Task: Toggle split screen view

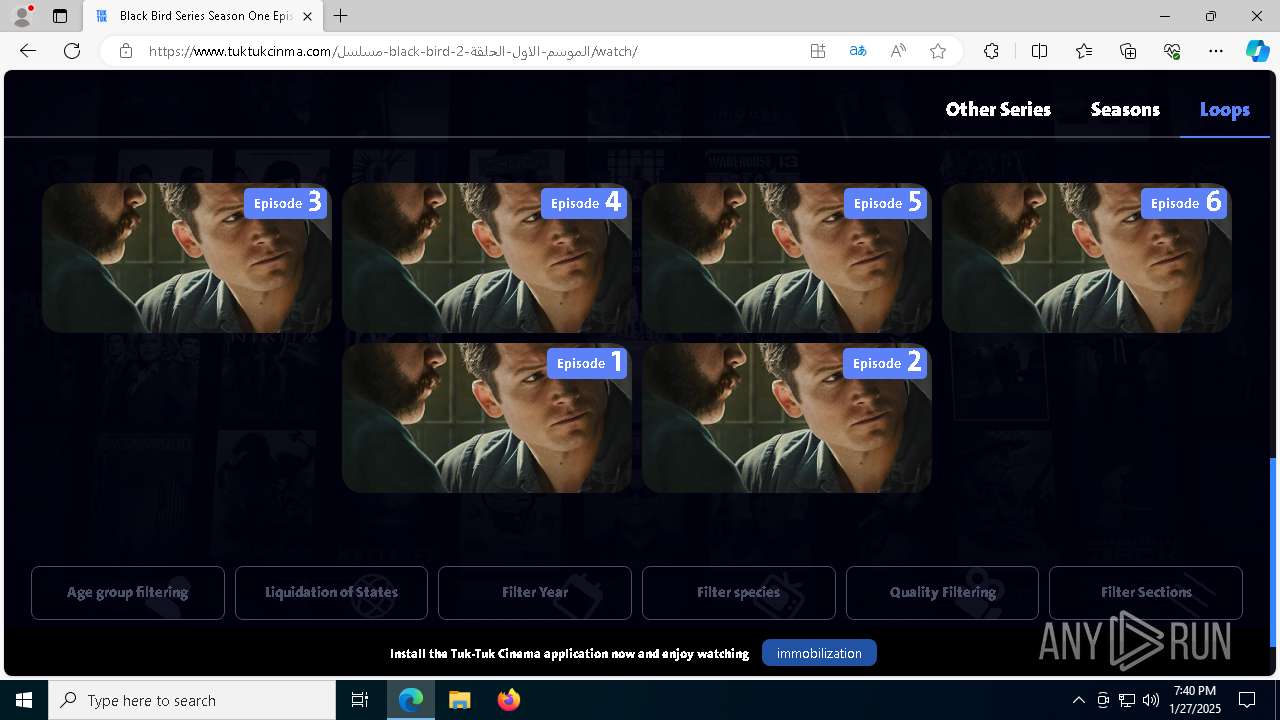Action: tap(1039, 51)
